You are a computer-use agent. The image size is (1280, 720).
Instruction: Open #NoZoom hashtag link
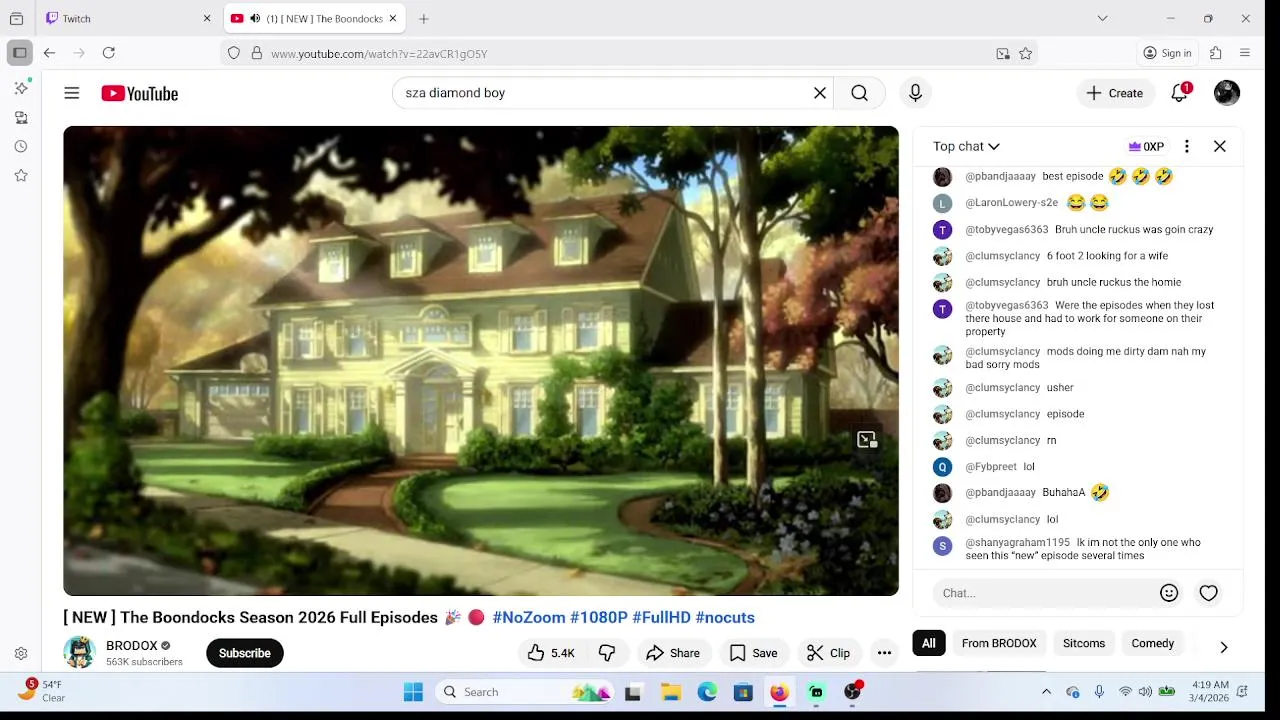529,618
